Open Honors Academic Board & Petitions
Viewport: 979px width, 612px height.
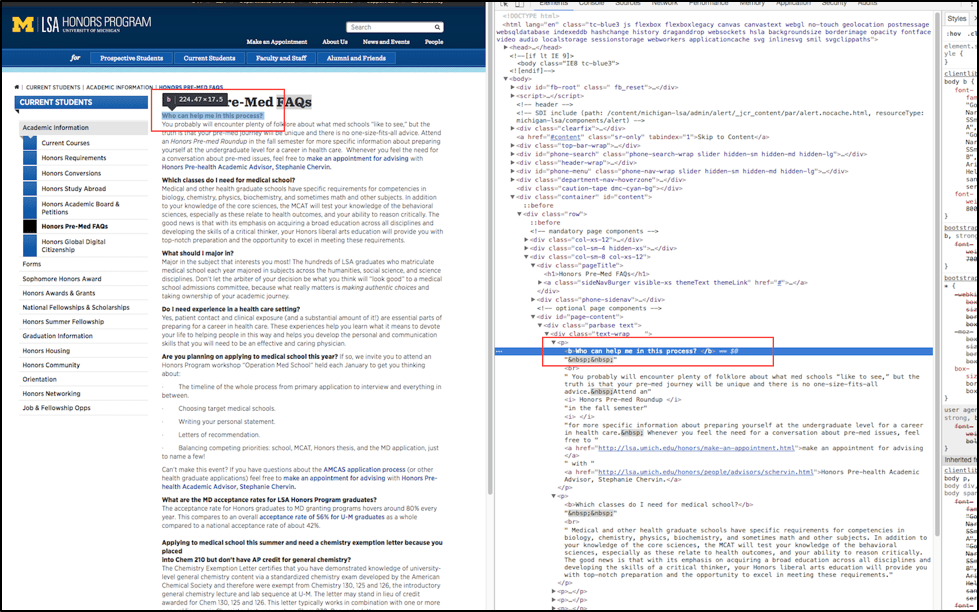point(81,208)
